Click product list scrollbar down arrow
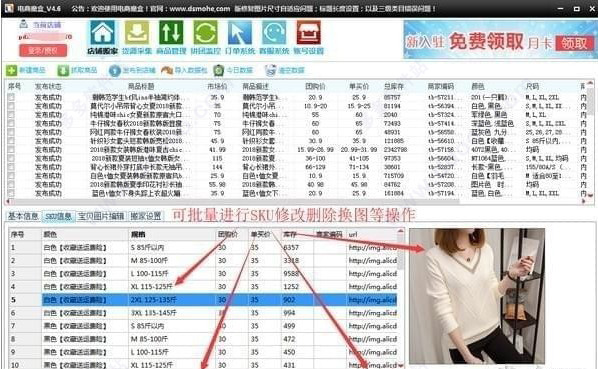The image size is (598, 369). point(590,196)
